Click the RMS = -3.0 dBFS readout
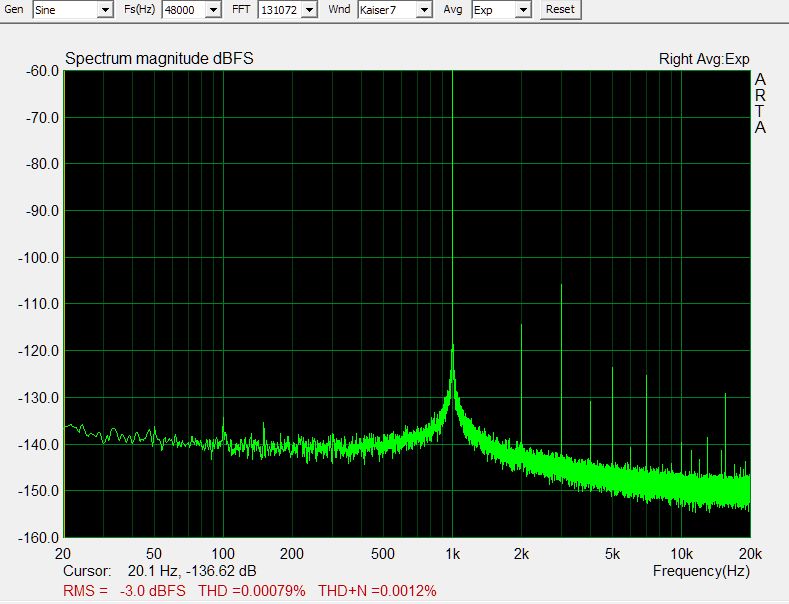The height and width of the screenshot is (604, 789). [124, 590]
